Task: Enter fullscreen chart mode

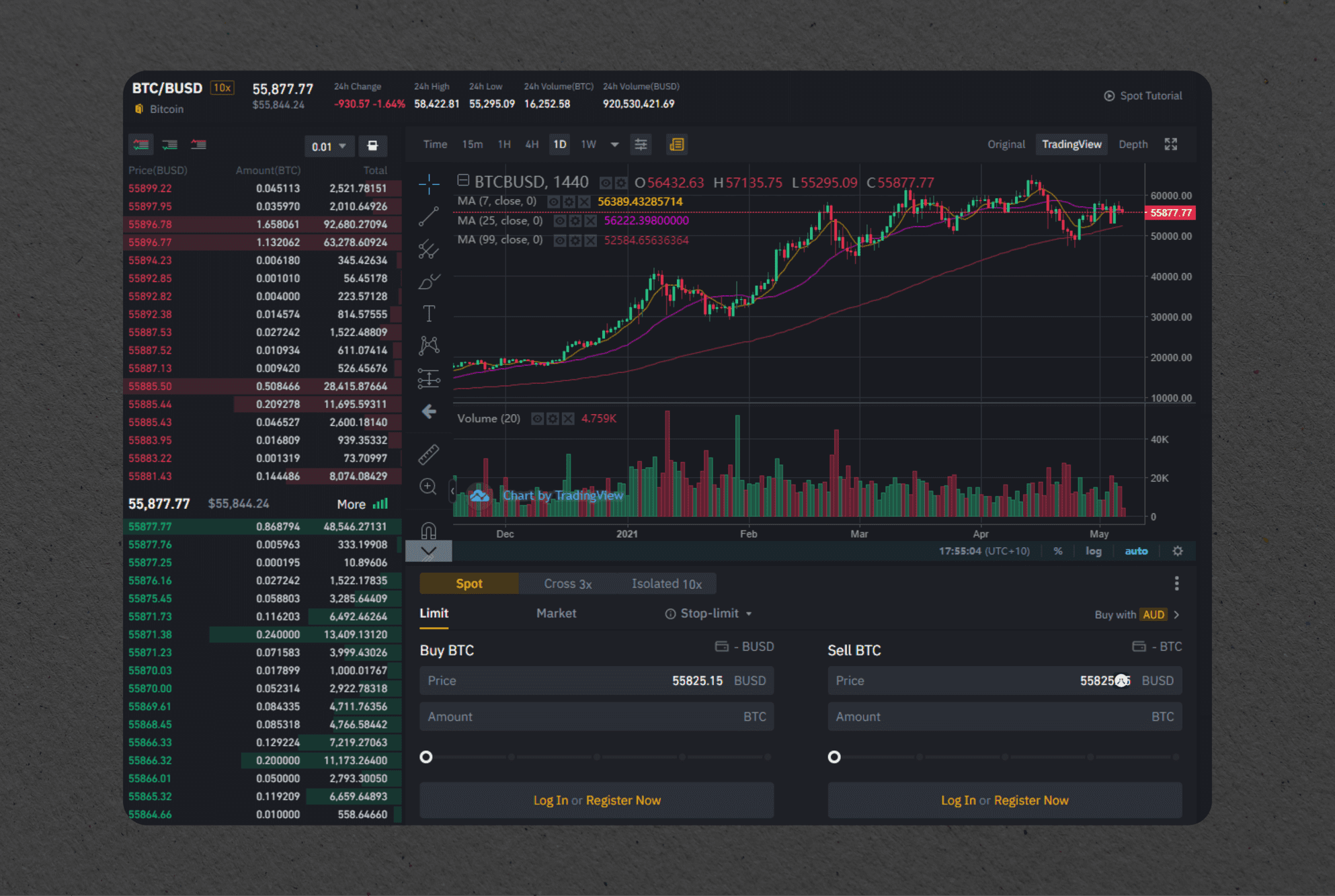Action: coord(1171,145)
